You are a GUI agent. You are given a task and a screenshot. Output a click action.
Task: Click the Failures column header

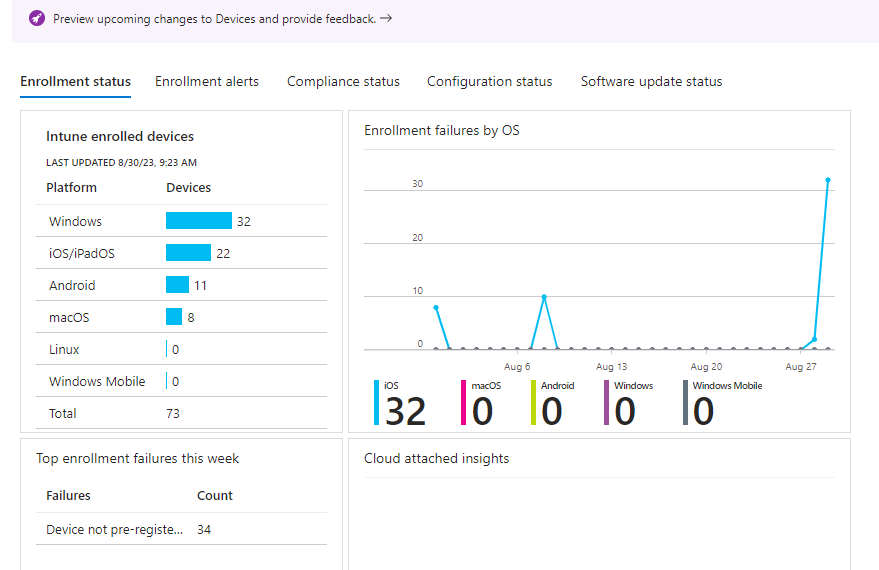pos(68,495)
